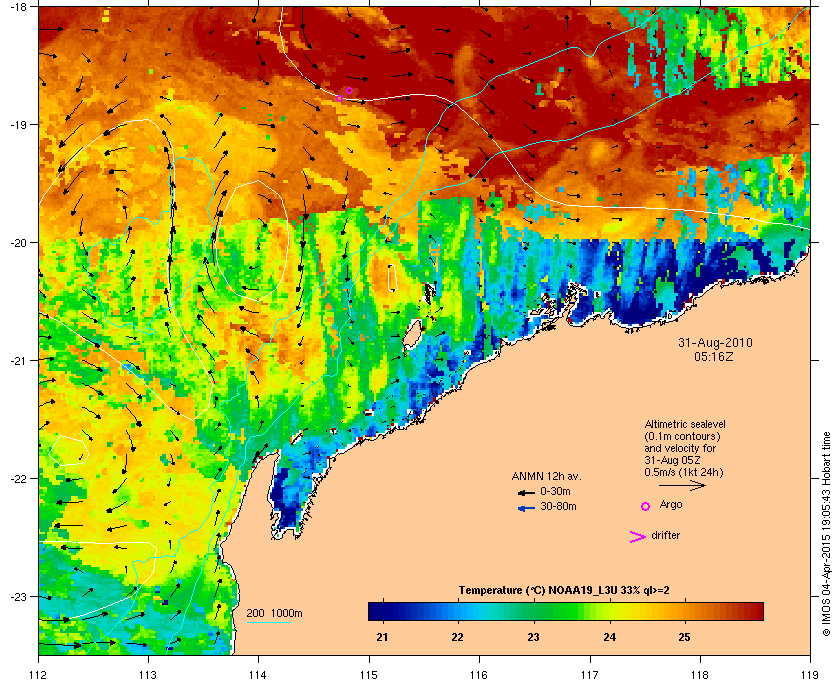840x680 pixels.
Task: Click the "0-30m" legend label
Action: (555, 491)
